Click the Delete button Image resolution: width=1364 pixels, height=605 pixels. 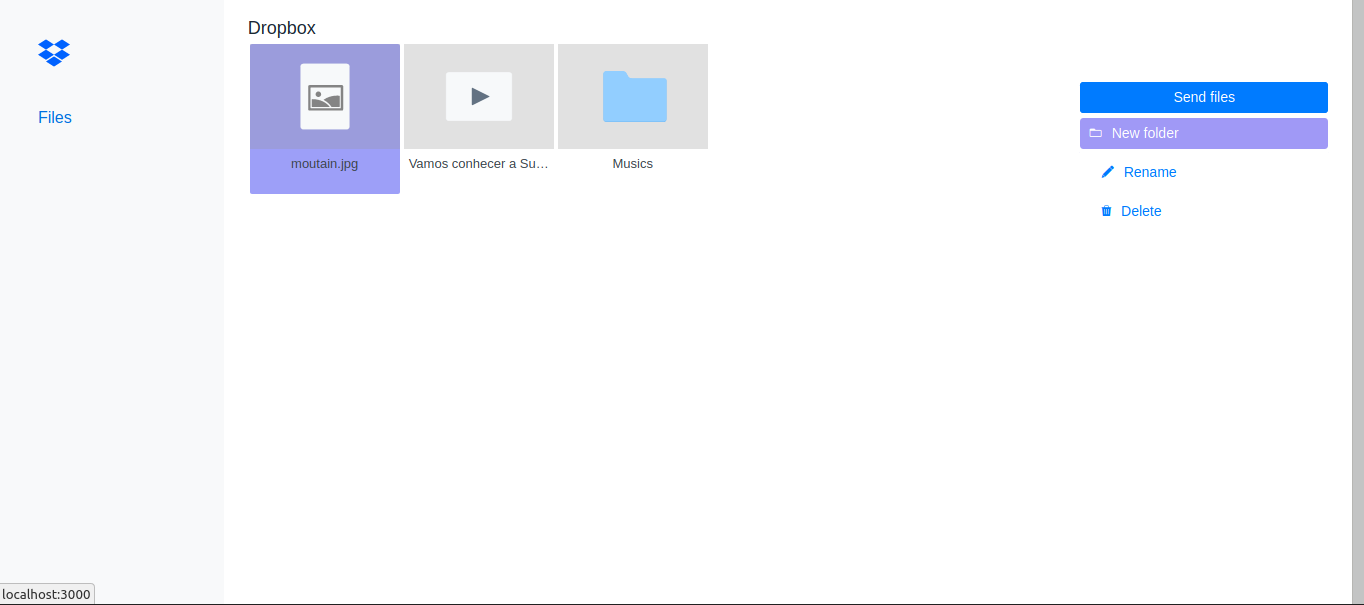(x=1131, y=211)
